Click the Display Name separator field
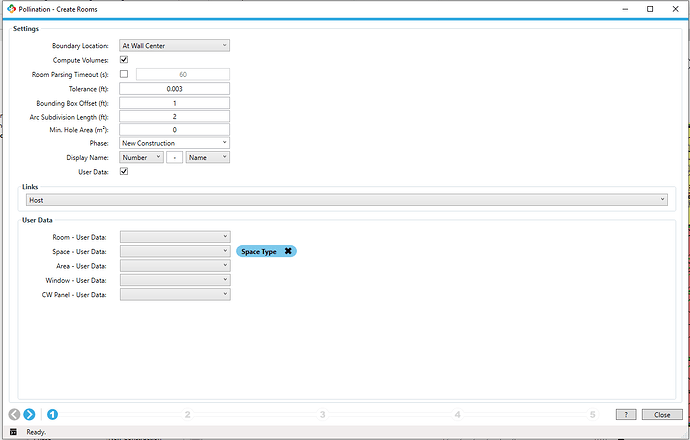The width and height of the screenshot is (690, 440). click(175, 157)
